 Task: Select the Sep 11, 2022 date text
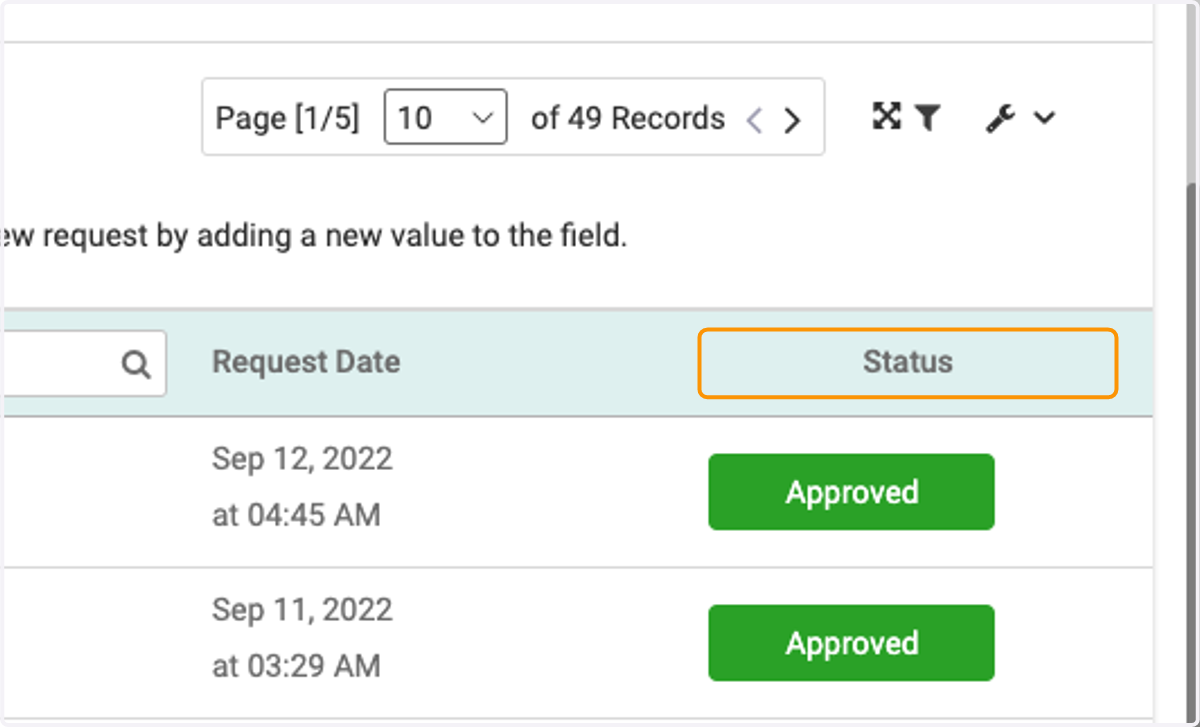tap(302, 610)
